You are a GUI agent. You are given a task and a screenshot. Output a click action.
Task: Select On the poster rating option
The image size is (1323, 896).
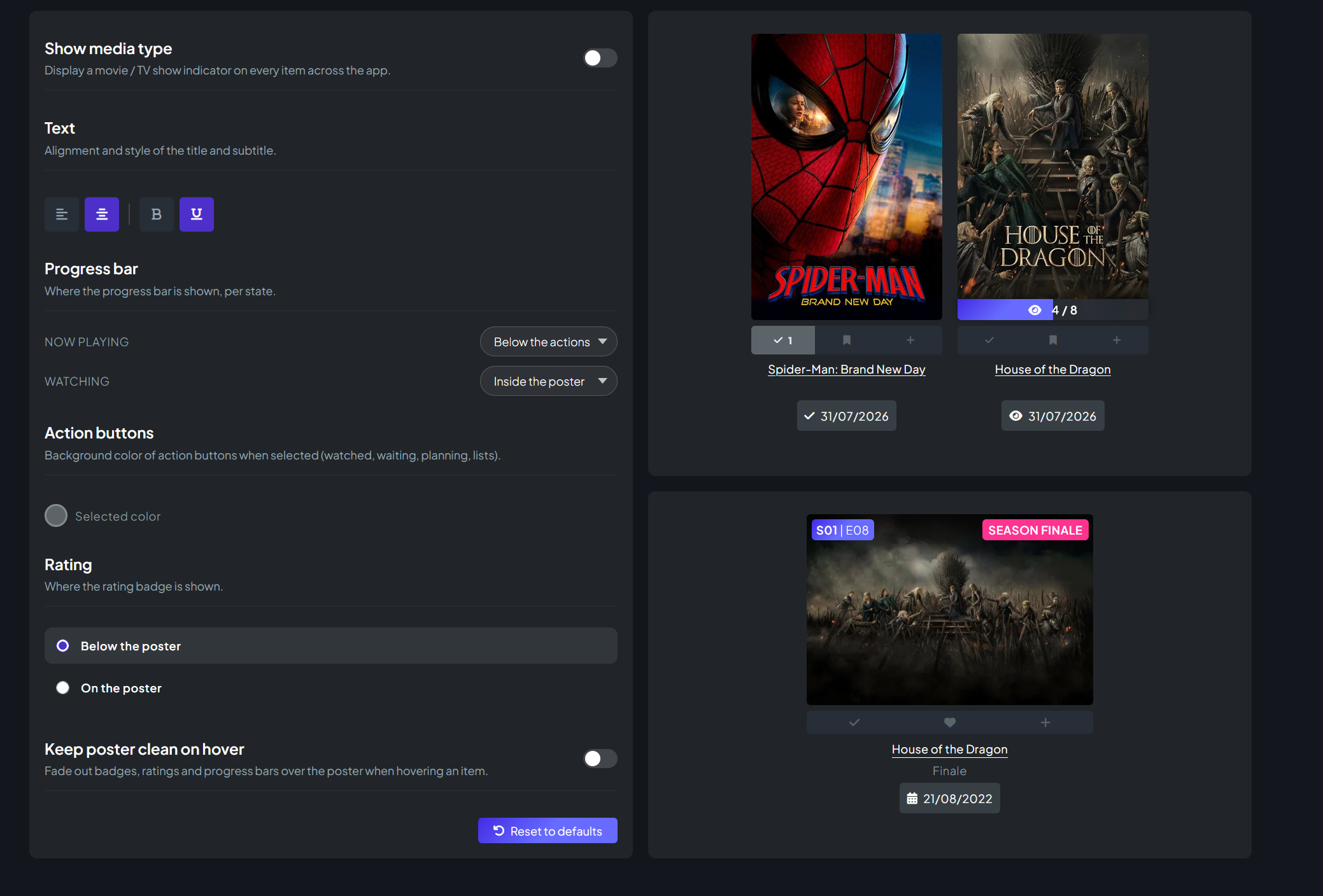click(x=331, y=688)
